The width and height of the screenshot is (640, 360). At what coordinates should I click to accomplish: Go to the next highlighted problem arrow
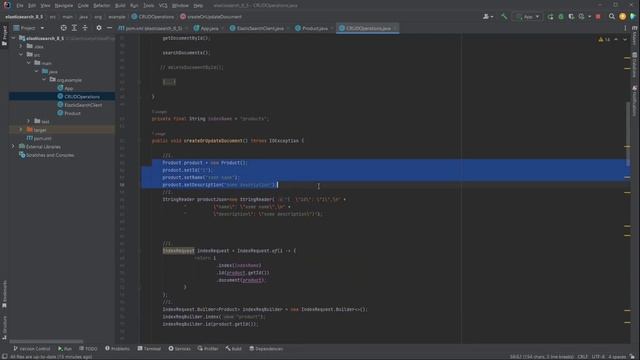[624, 40]
